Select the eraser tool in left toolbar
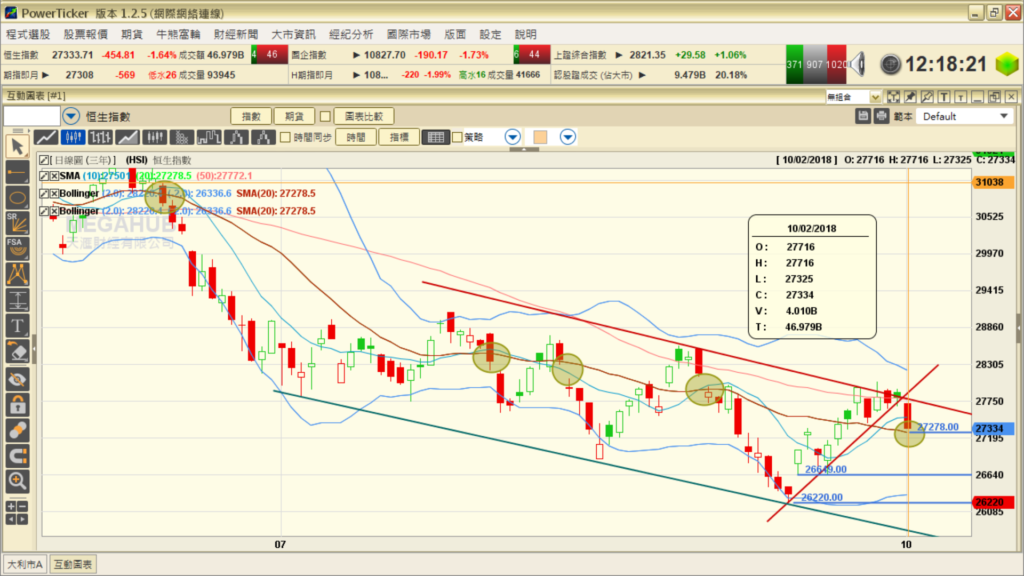1024x576 pixels. 18,352
